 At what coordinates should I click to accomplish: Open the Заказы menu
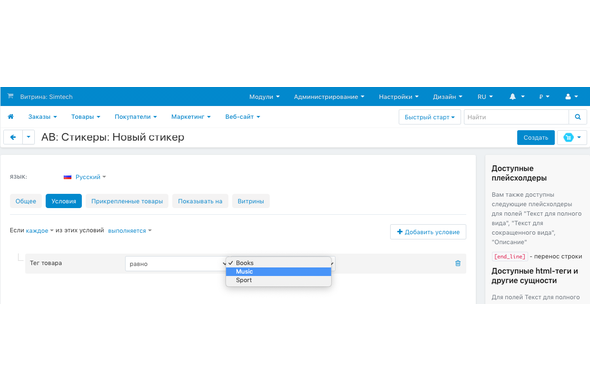coord(42,117)
